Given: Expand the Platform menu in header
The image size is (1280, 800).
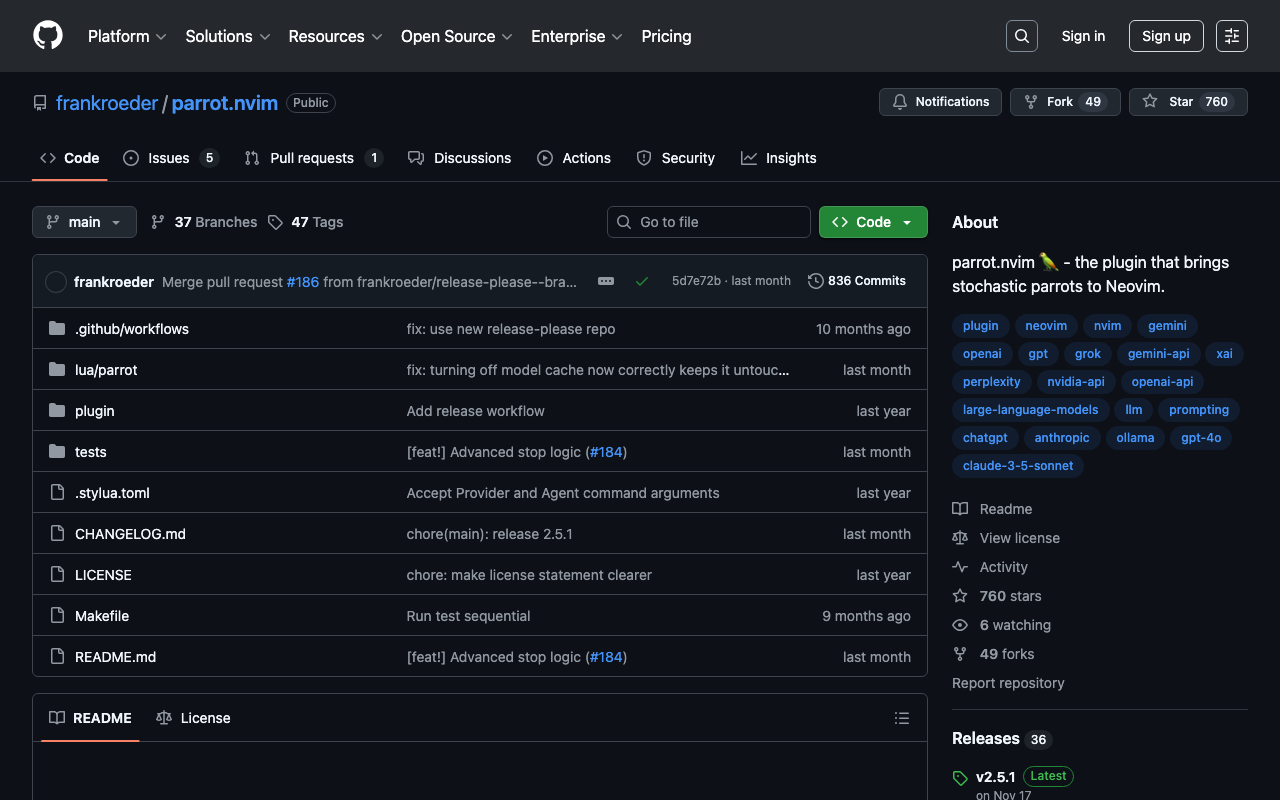Looking at the screenshot, I should click(127, 36).
